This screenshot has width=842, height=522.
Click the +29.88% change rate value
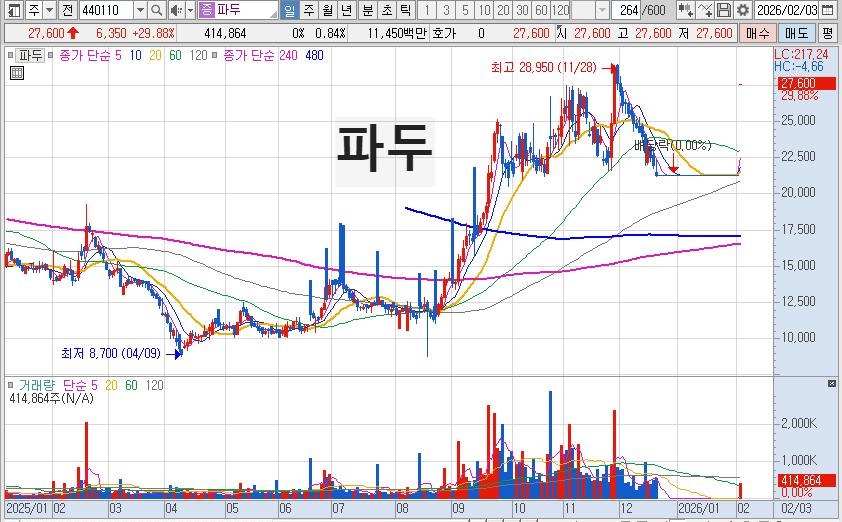[154, 33]
